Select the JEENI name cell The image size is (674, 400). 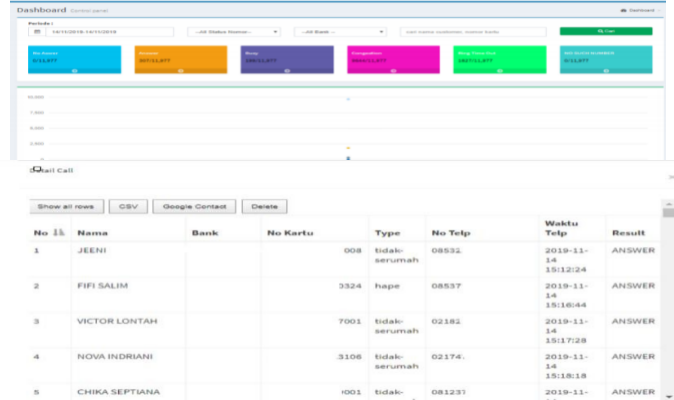point(92,250)
